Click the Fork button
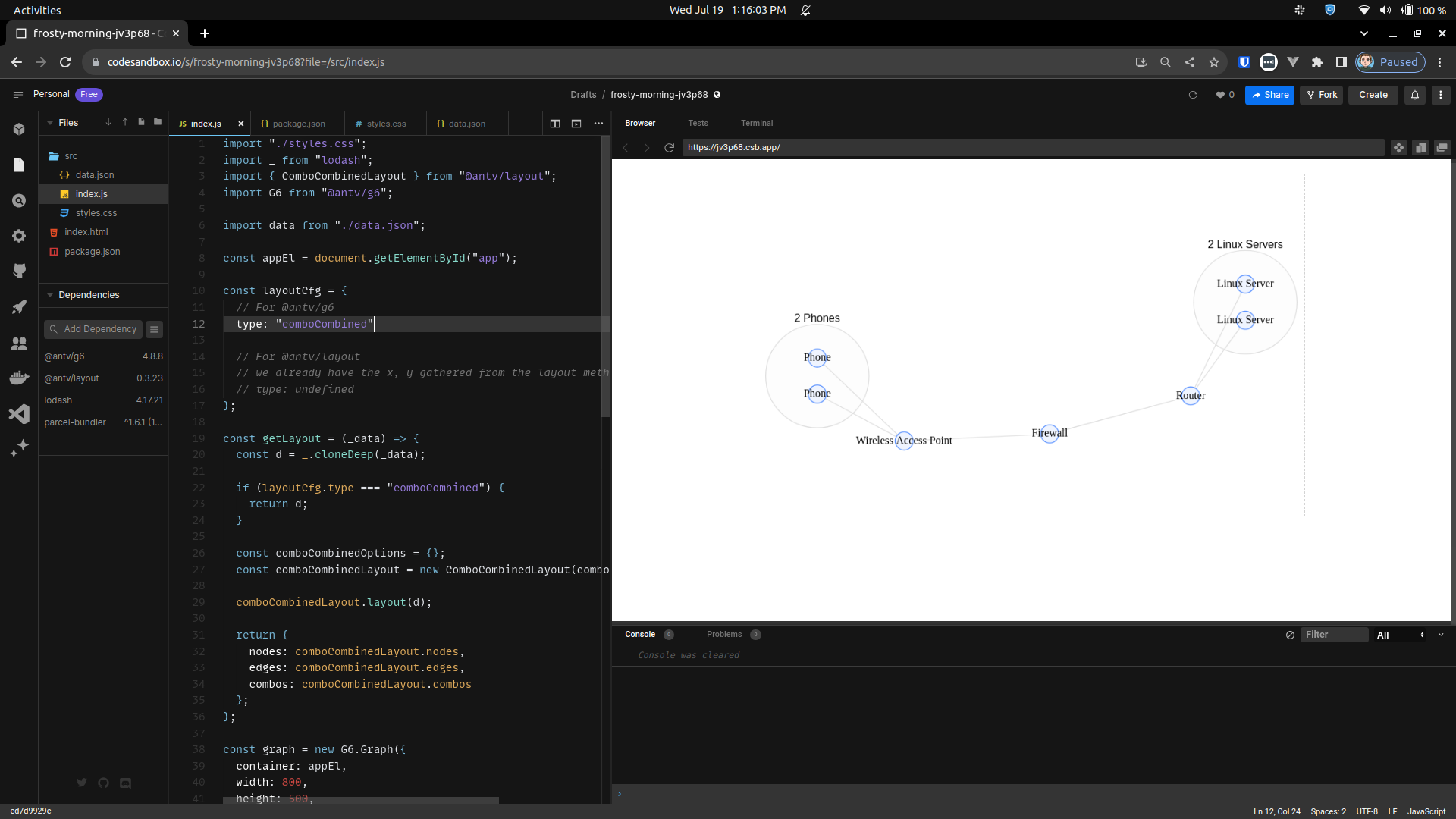Viewport: 1456px width, 819px height. tap(1321, 95)
